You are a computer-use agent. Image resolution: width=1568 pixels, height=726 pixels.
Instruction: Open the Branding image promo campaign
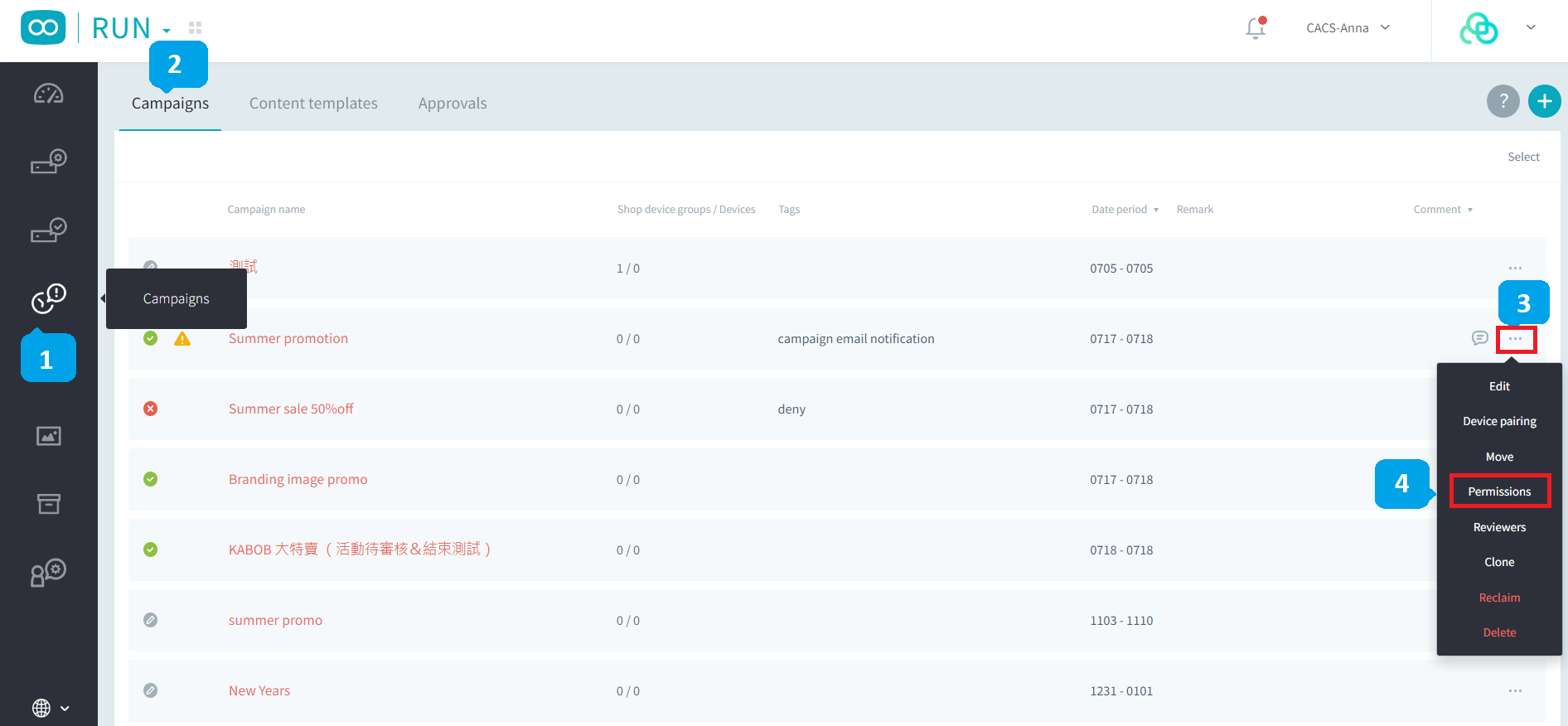(x=298, y=479)
